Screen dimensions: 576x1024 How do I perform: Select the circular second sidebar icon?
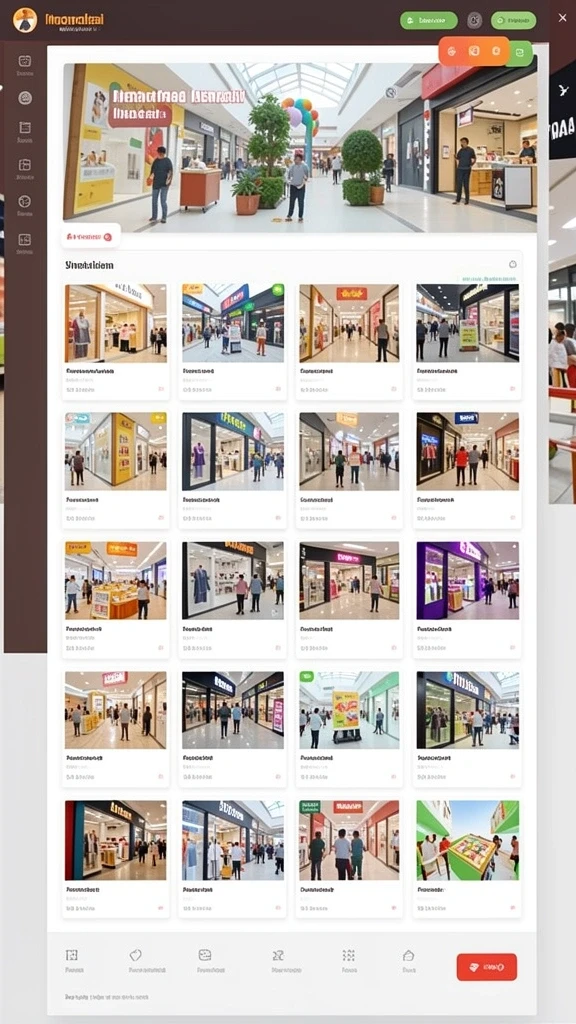[25, 98]
